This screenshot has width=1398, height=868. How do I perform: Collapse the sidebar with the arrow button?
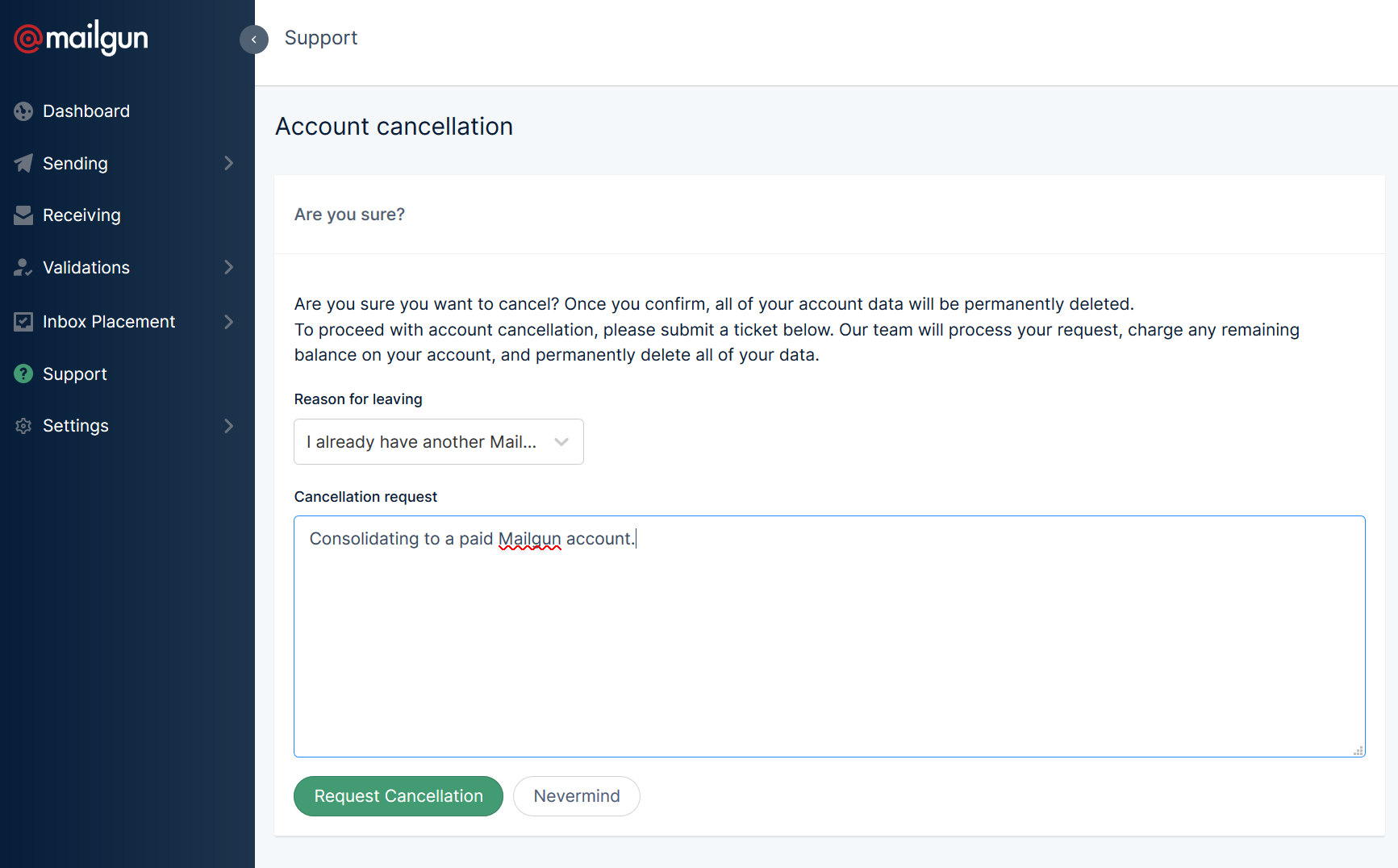click(x=254, y=39)
